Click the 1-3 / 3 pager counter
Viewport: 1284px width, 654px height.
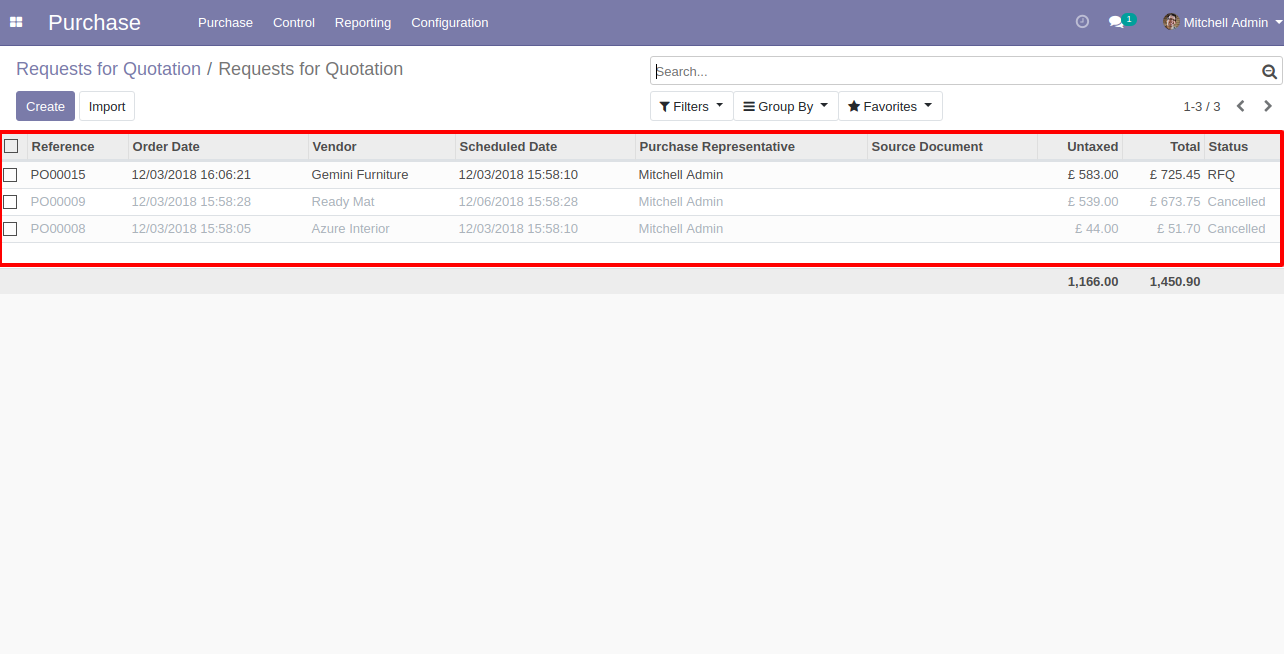pos(1202,106)
